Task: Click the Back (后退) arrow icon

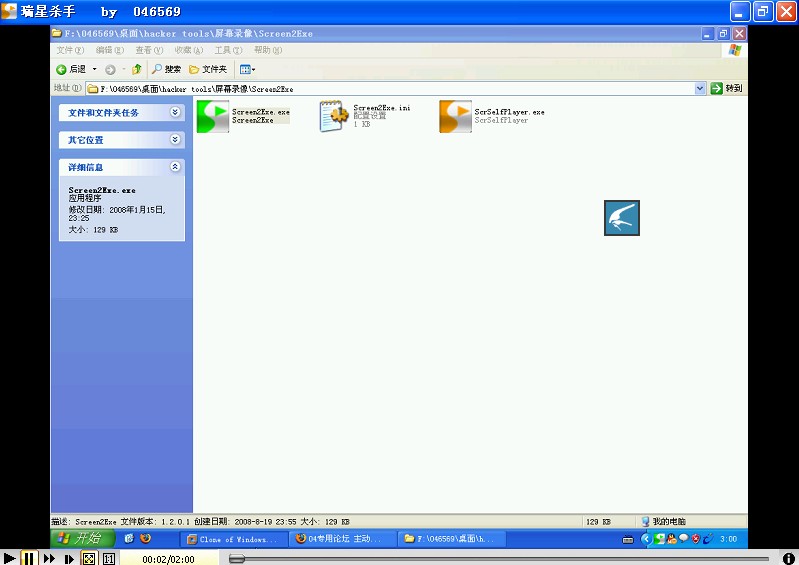Action: [61, 69]
